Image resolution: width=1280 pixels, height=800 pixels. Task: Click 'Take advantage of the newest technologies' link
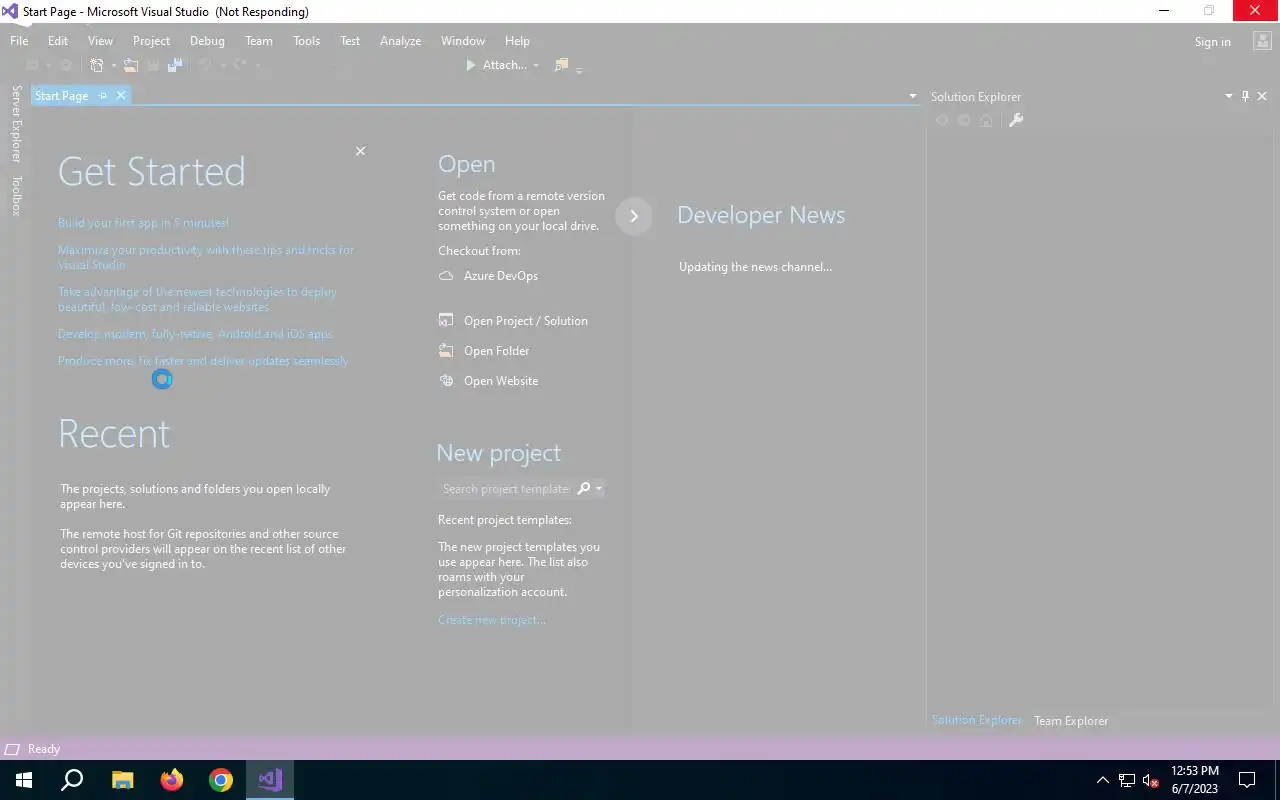[x=197, y=299]
